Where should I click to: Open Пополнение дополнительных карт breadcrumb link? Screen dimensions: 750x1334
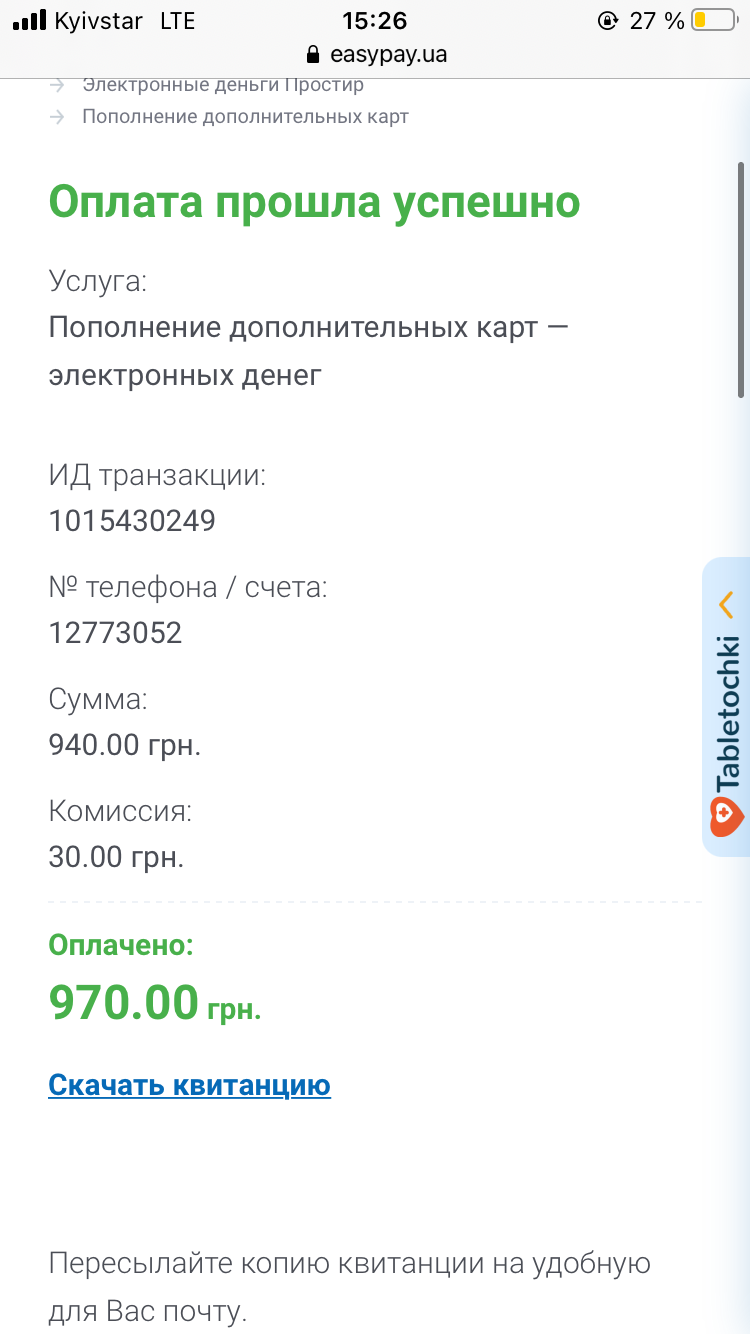click(x=245, y=117)
